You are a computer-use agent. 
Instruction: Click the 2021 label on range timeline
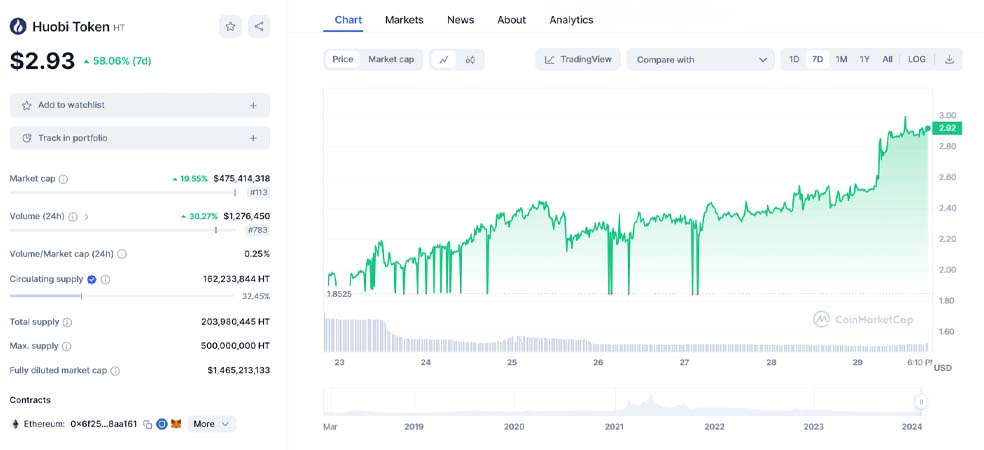point(614,427)
